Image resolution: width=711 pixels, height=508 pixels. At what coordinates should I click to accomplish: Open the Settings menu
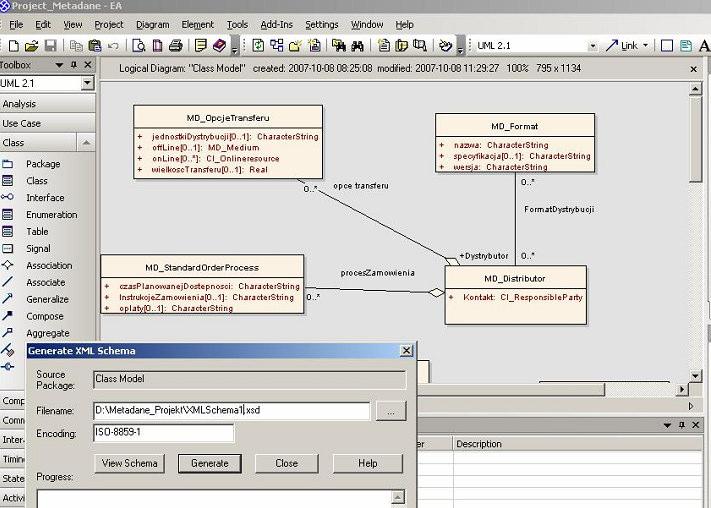321,24
